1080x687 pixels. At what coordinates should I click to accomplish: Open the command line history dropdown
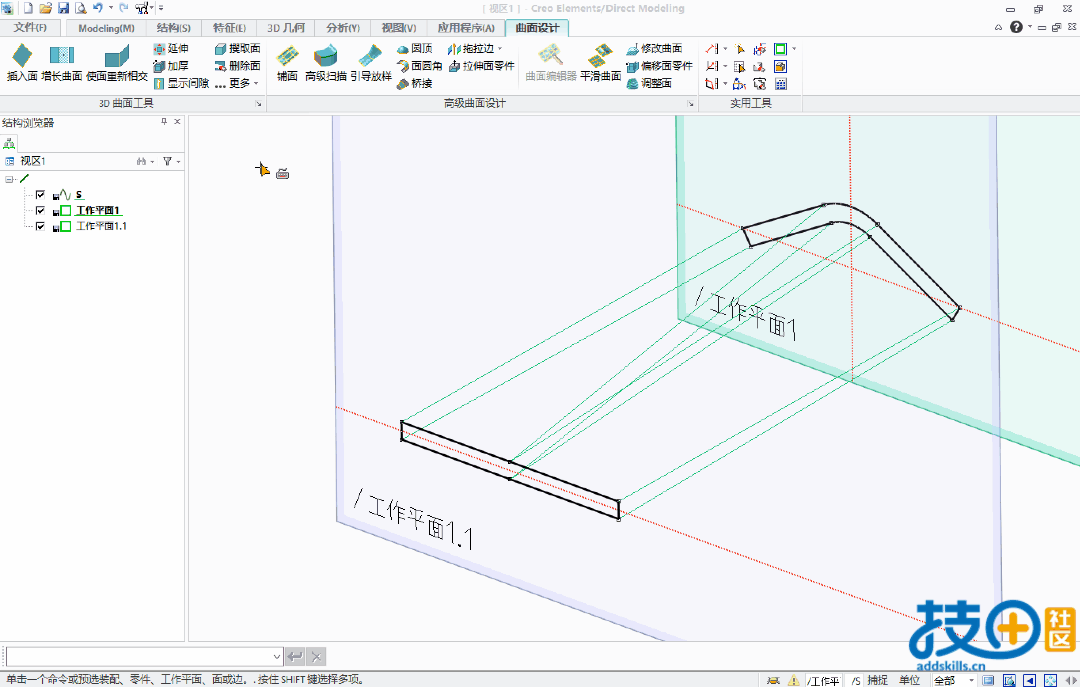point(277,657)
